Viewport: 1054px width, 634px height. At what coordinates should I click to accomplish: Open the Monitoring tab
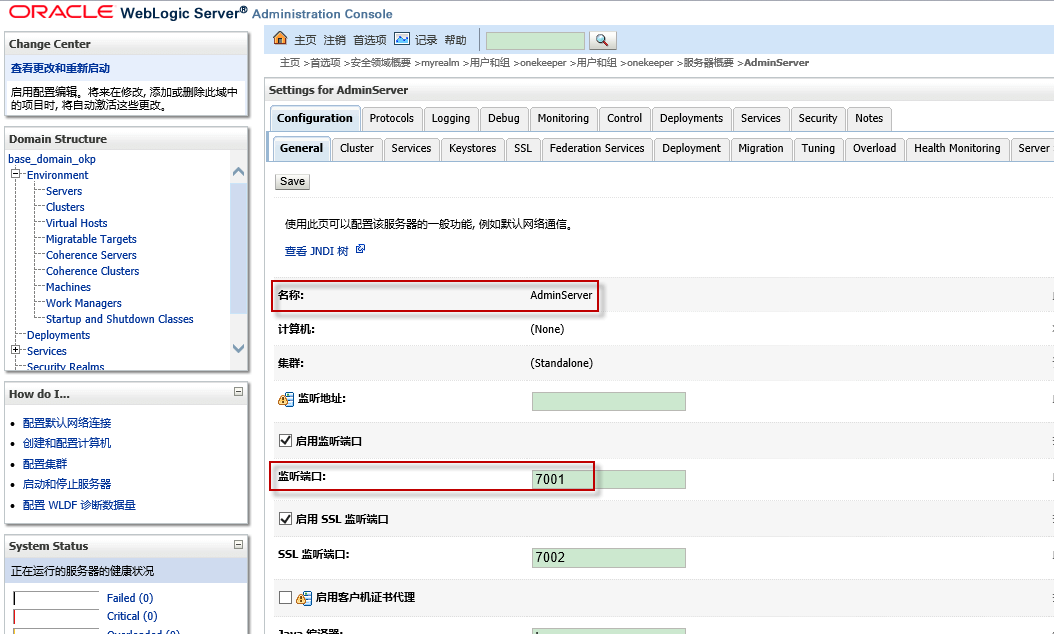click(563, 118)
